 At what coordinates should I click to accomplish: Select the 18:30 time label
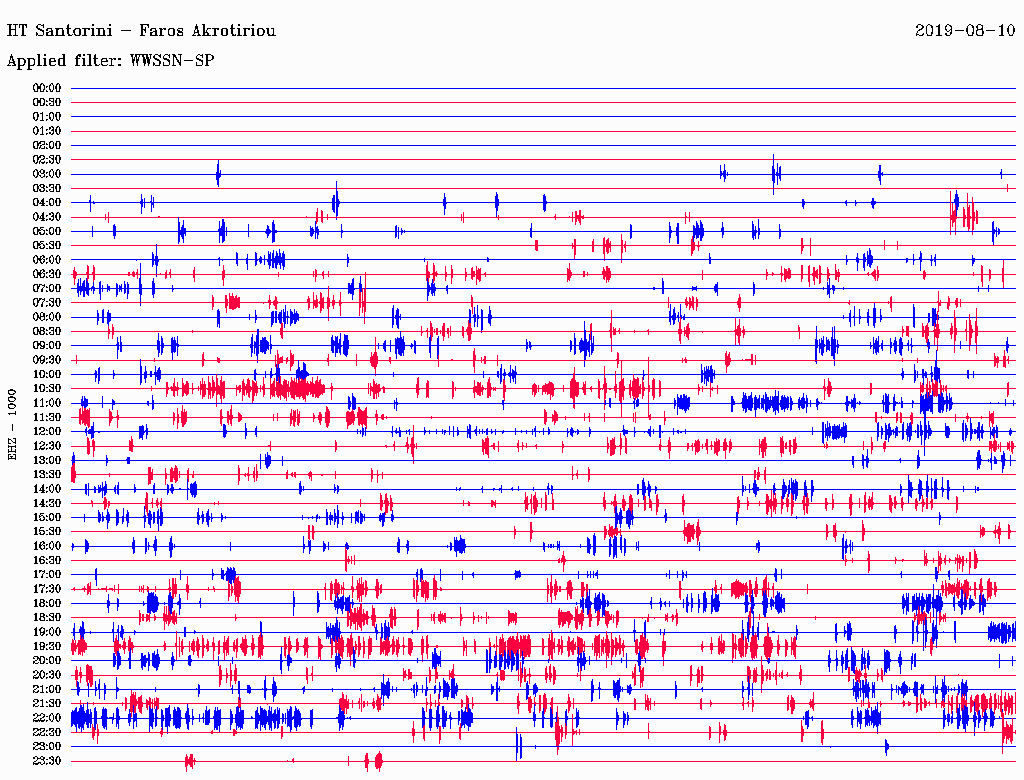click(47, 618)
